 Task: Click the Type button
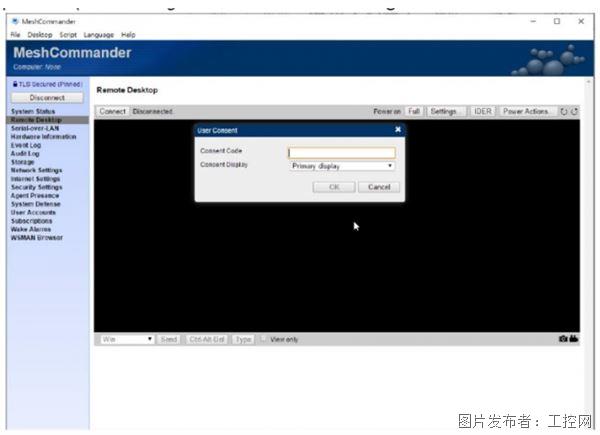pos(243,339)
